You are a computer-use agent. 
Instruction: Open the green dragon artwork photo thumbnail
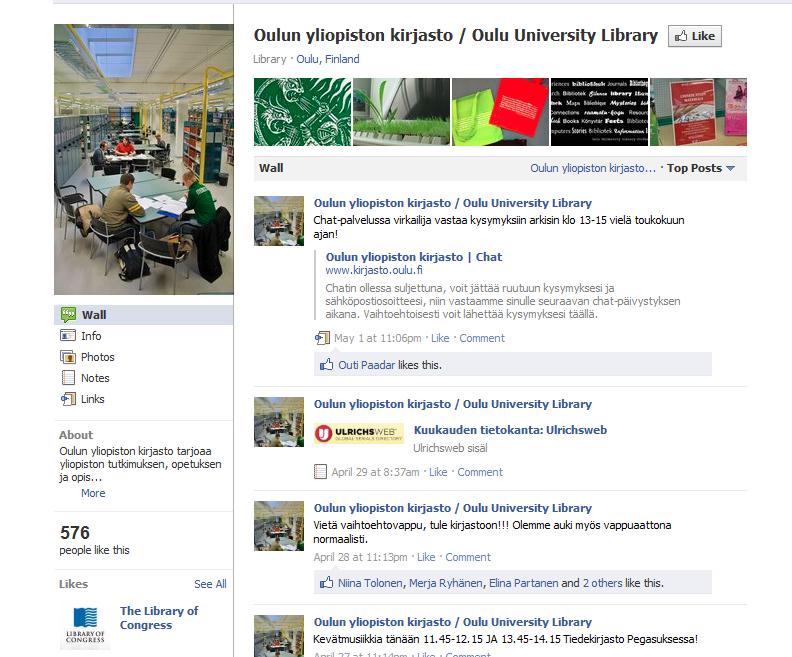(302, 112)
